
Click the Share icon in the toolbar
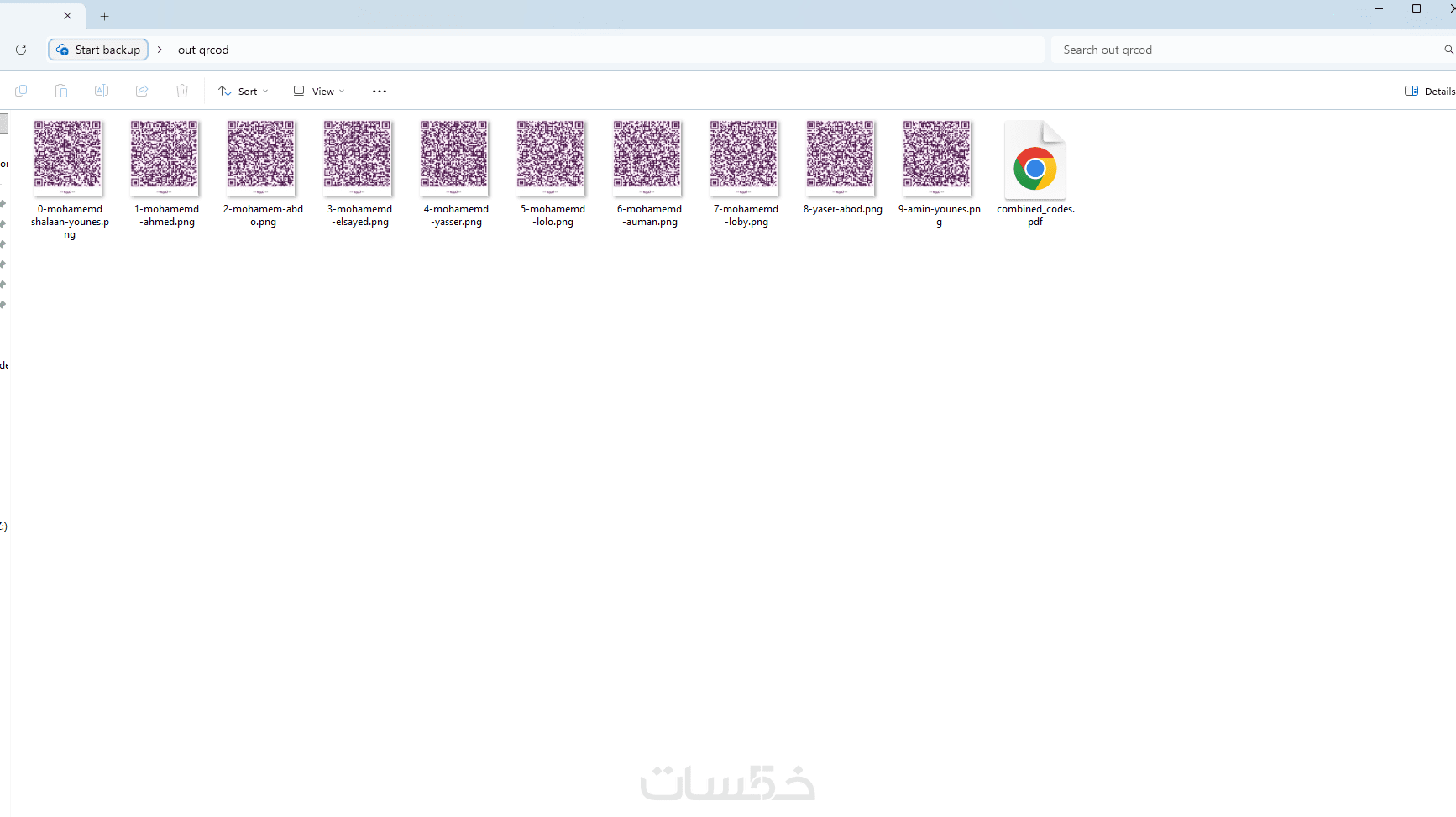142,91
